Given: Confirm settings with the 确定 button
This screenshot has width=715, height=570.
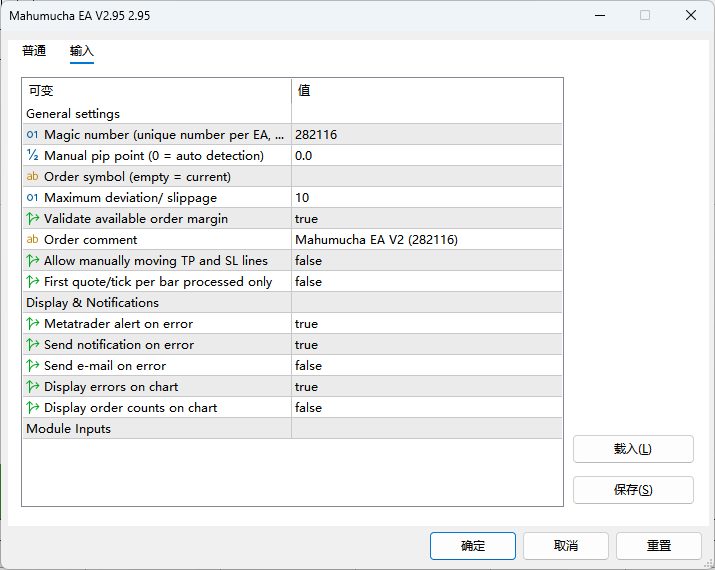Looking at the screenshot, I should point(473,546).
